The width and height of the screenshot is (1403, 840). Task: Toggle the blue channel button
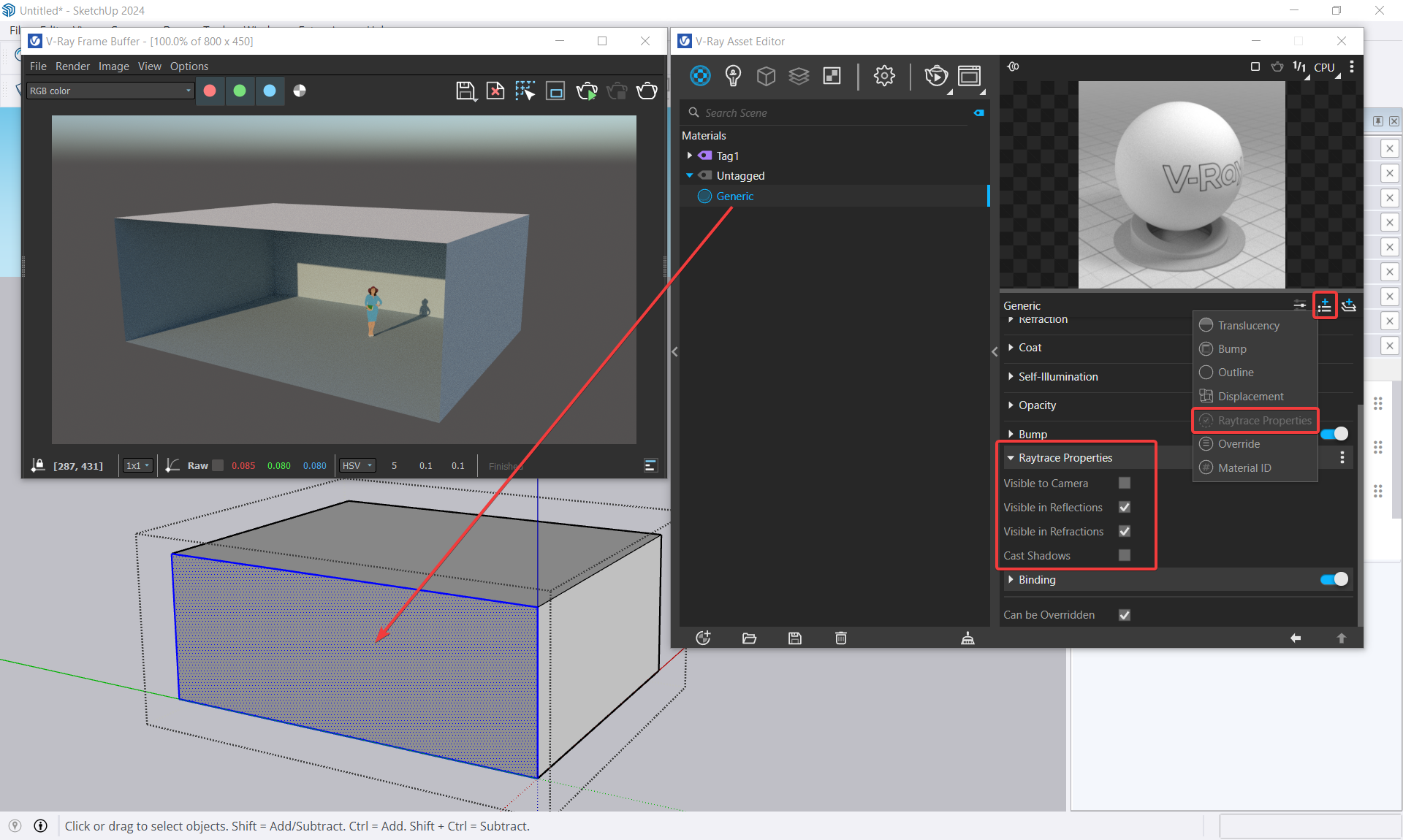coord(270,91)
